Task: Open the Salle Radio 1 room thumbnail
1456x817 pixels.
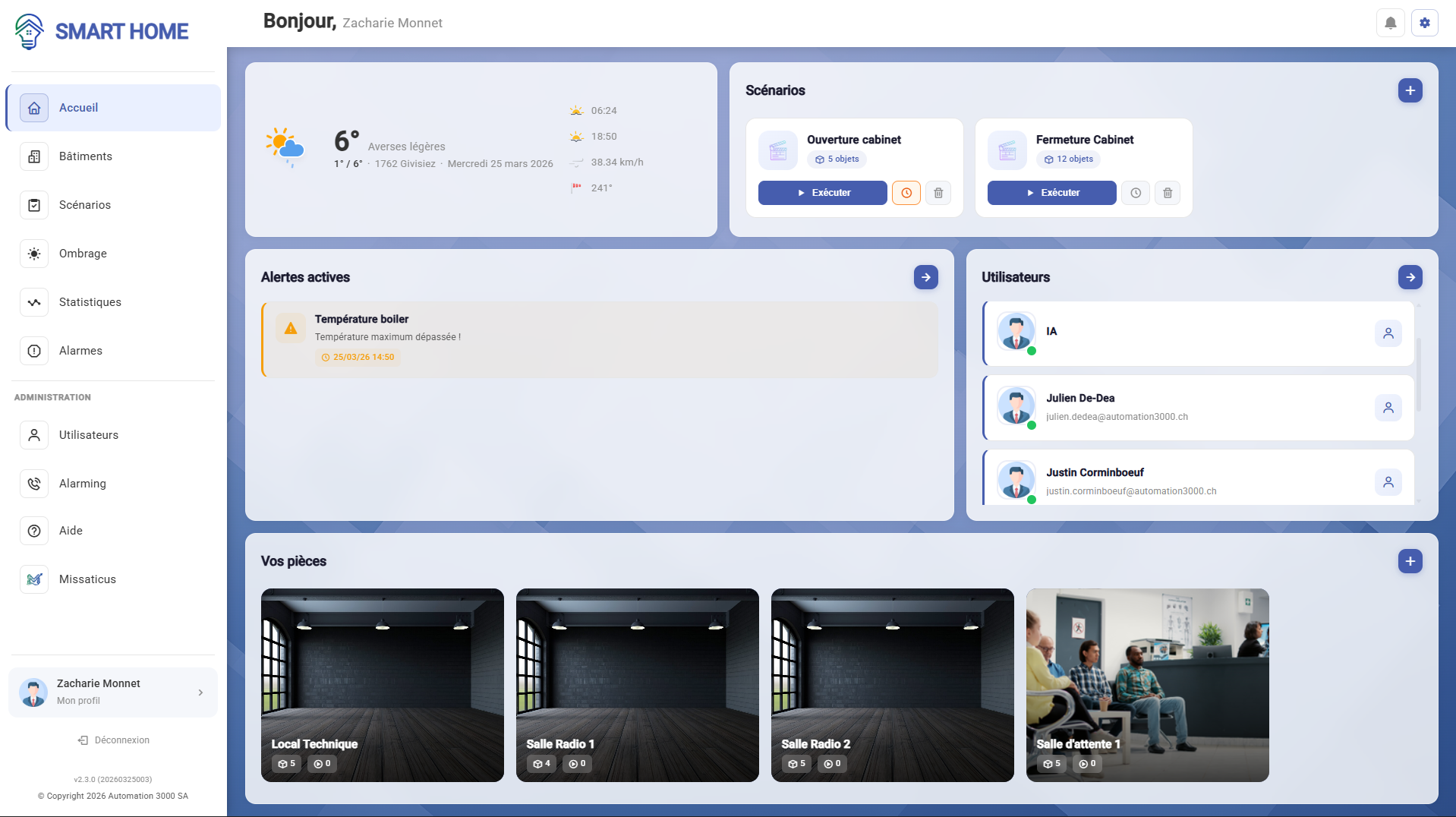Action: tap(637, 685)
